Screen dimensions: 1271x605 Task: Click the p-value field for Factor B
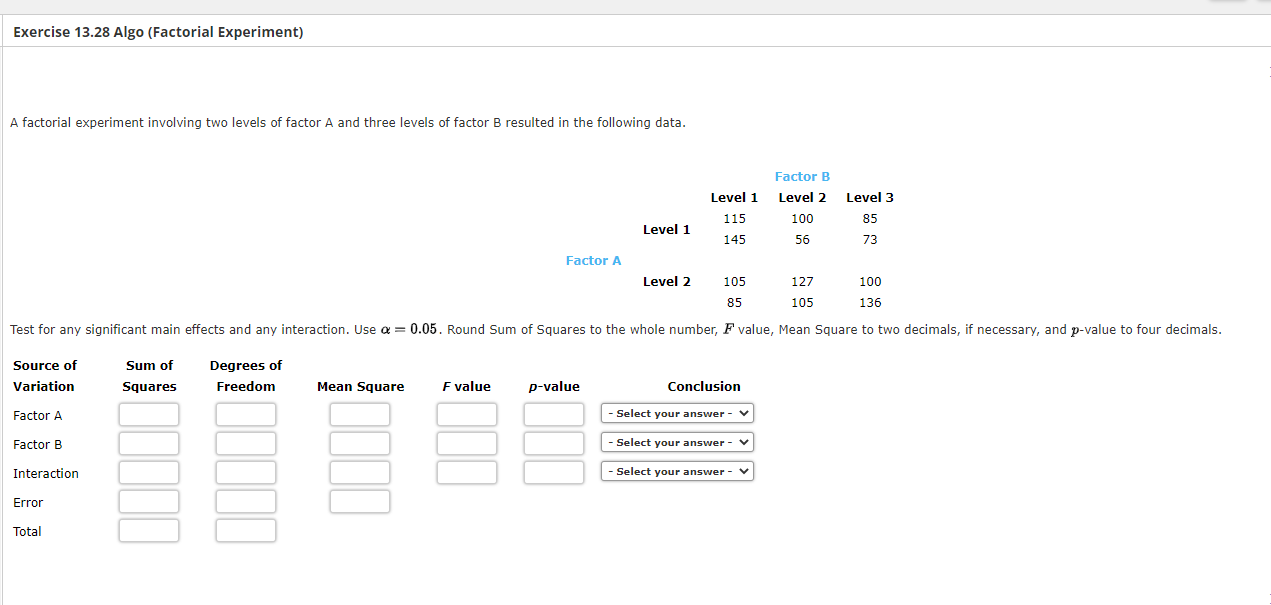[x=554, y=443]
